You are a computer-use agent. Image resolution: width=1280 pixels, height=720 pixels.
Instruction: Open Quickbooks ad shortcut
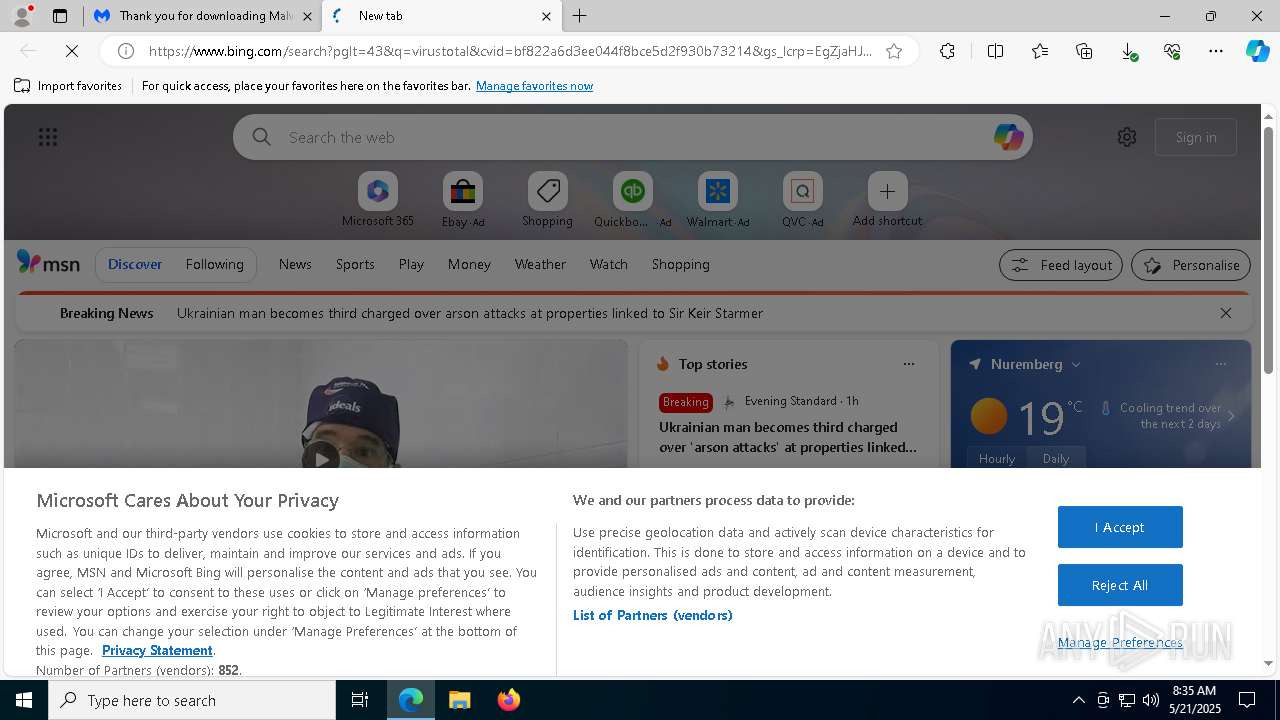coord(633,200)
